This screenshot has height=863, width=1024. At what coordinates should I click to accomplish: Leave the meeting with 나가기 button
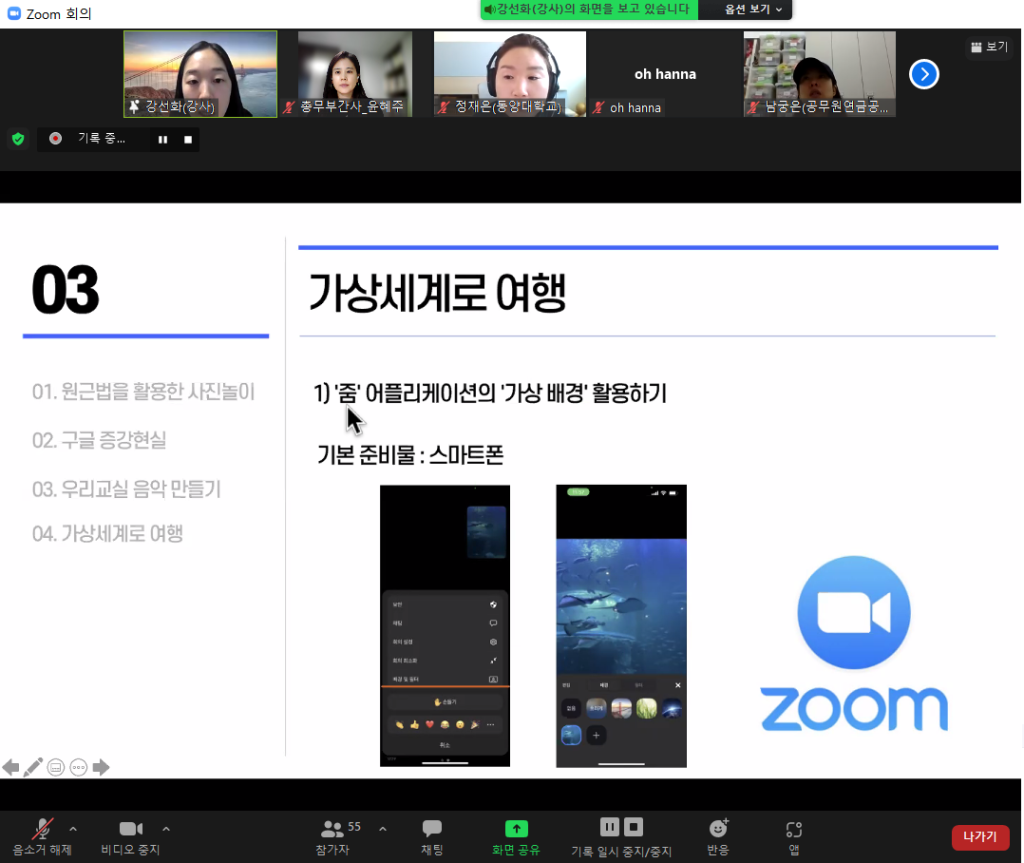(x=979, y=837)
